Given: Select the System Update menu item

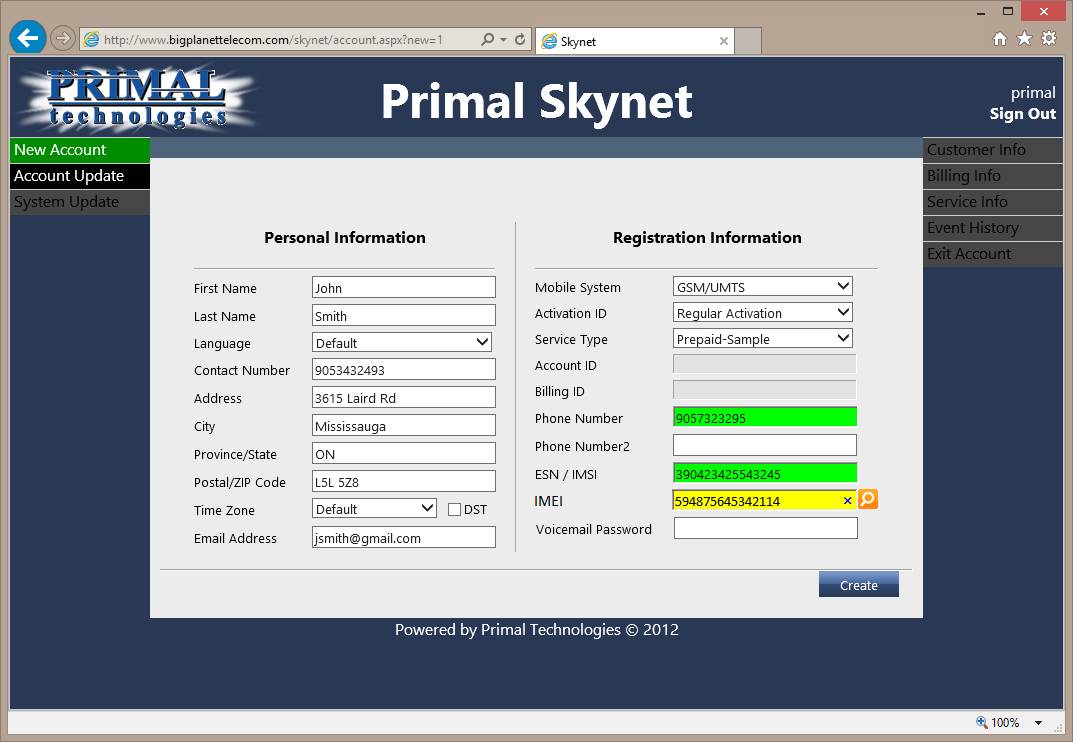Looking at the screenshot, I should tap(80, 202).
